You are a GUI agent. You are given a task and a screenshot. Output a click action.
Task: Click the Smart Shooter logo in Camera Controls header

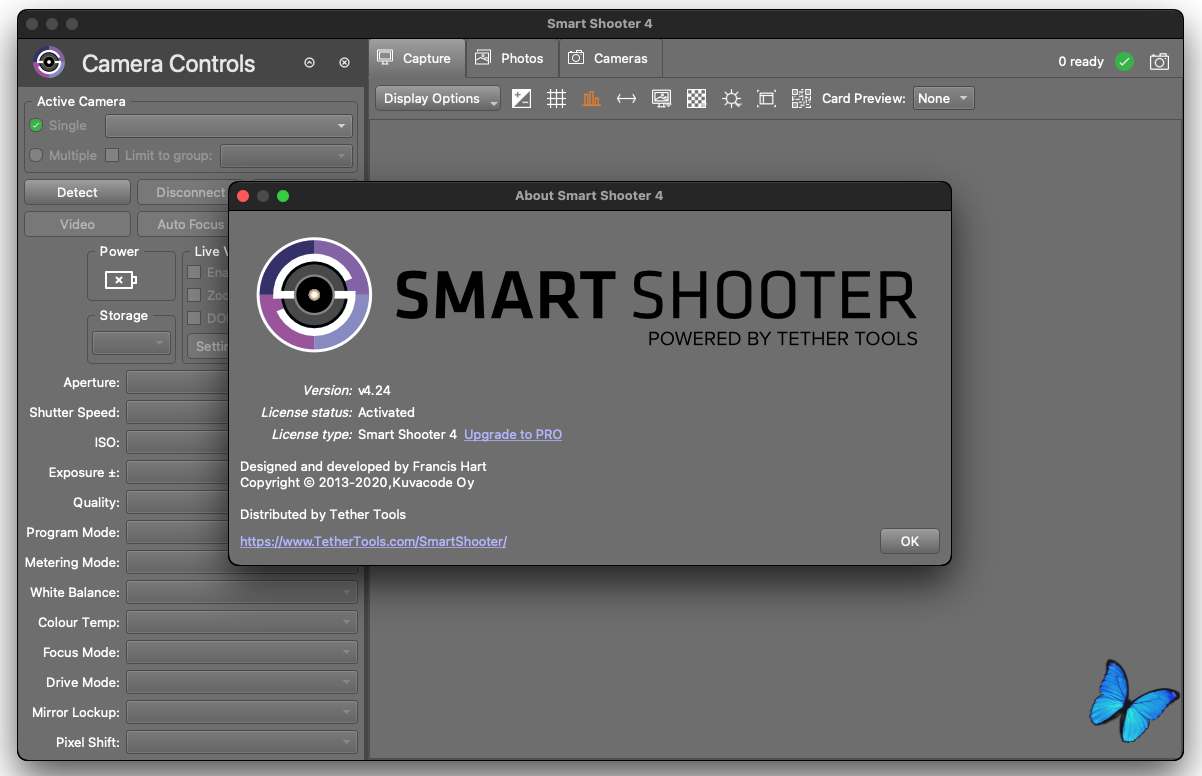pos(48,62)
